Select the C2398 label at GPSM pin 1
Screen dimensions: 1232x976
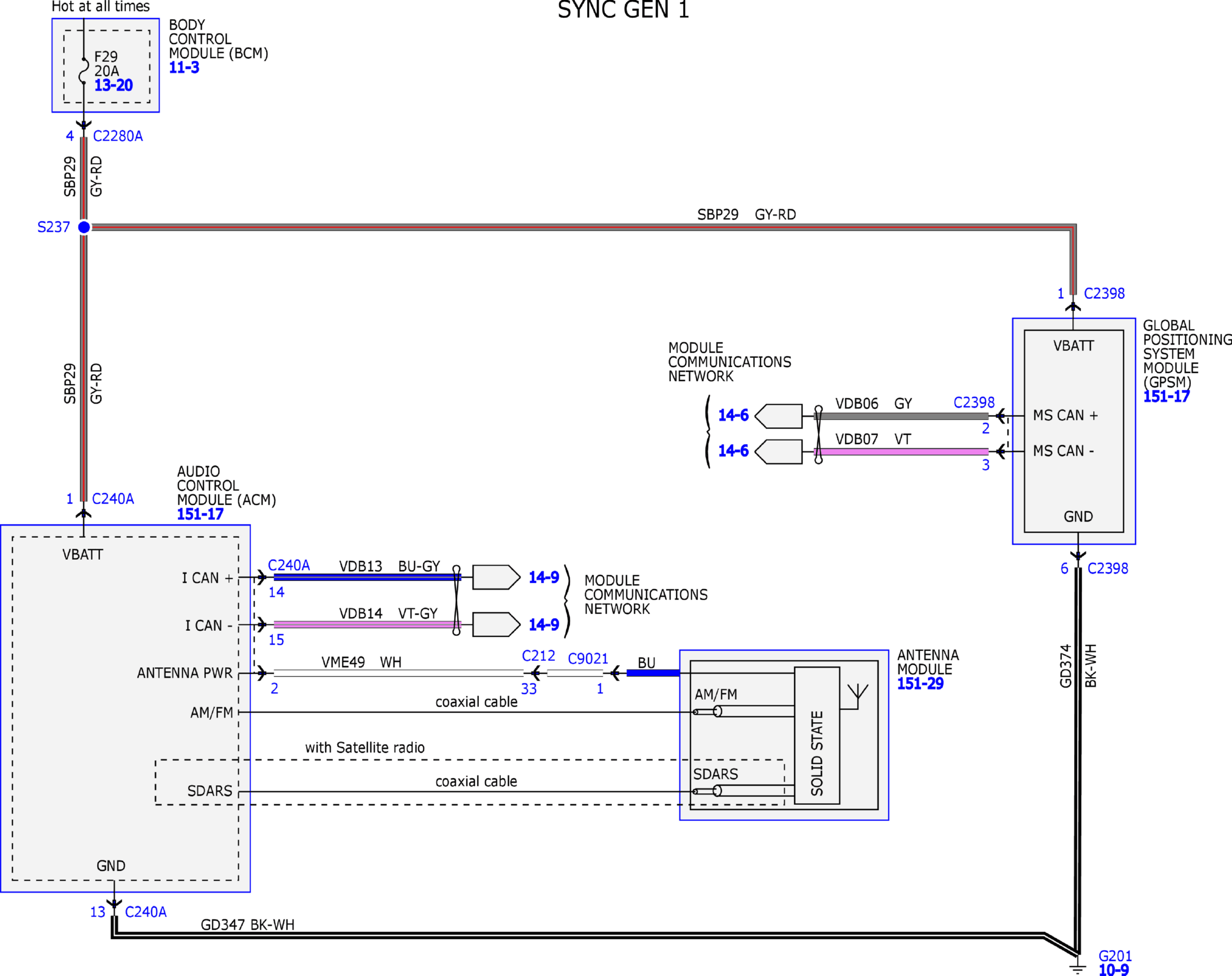click(x=1104, y=293)
